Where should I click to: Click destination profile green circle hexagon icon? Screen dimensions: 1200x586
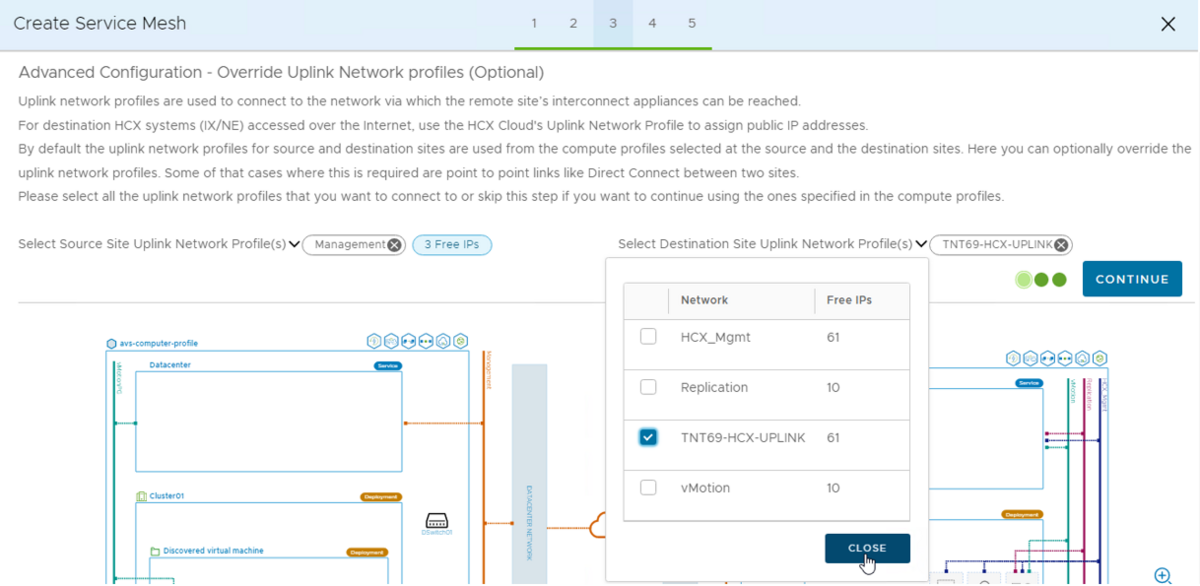(1100, 358)
